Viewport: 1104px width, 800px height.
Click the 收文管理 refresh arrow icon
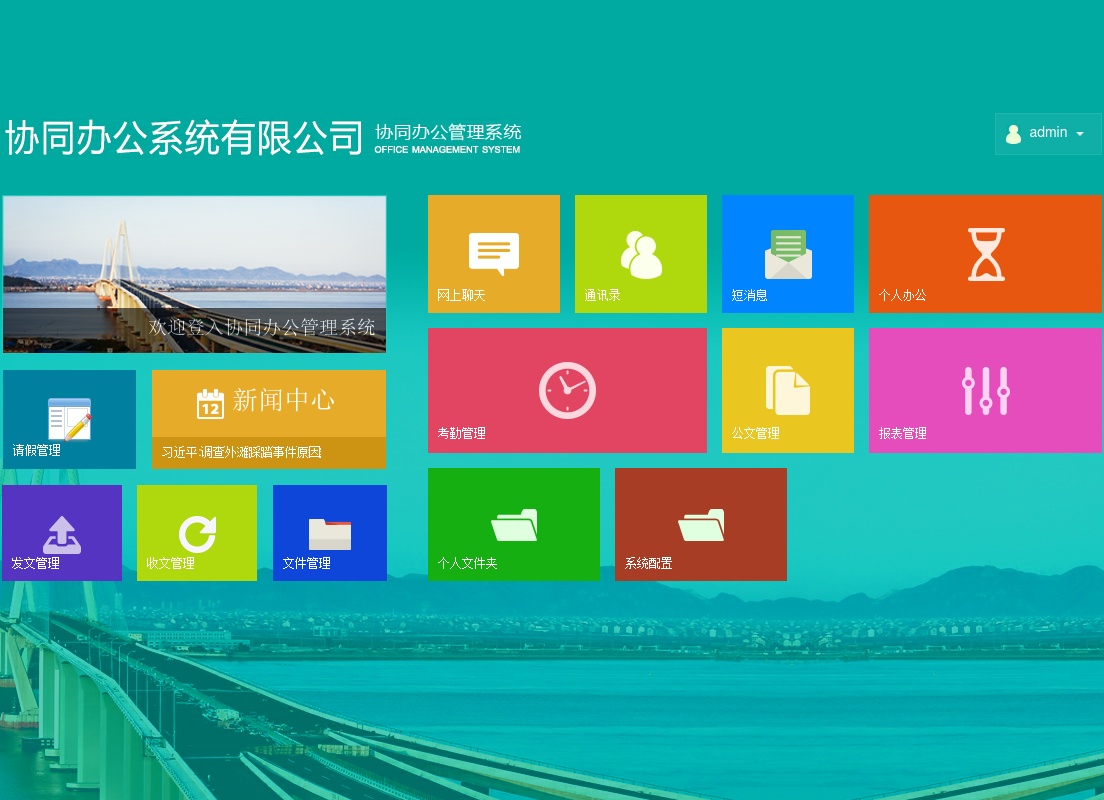(x=197, y=534)
